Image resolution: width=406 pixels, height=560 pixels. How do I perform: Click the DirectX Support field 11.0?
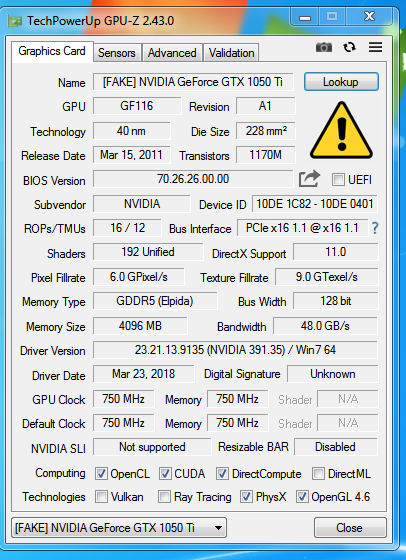(335, 252)
